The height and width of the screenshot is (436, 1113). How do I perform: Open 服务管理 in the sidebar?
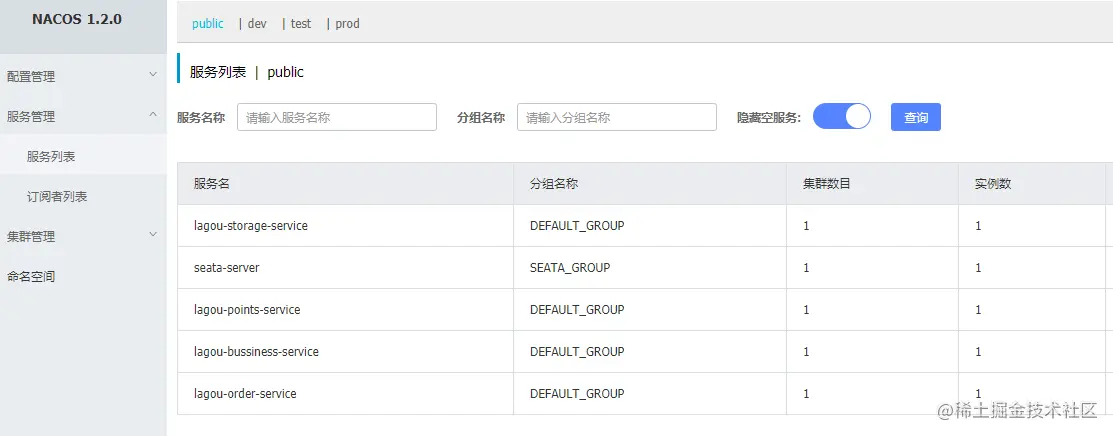click(x=31, y=117)
